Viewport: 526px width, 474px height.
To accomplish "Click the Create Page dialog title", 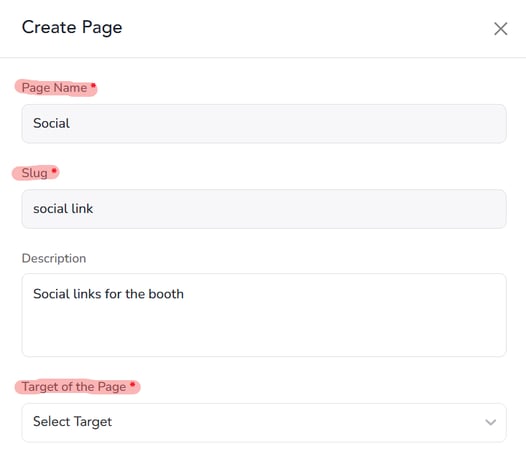I will click(72, 28).
